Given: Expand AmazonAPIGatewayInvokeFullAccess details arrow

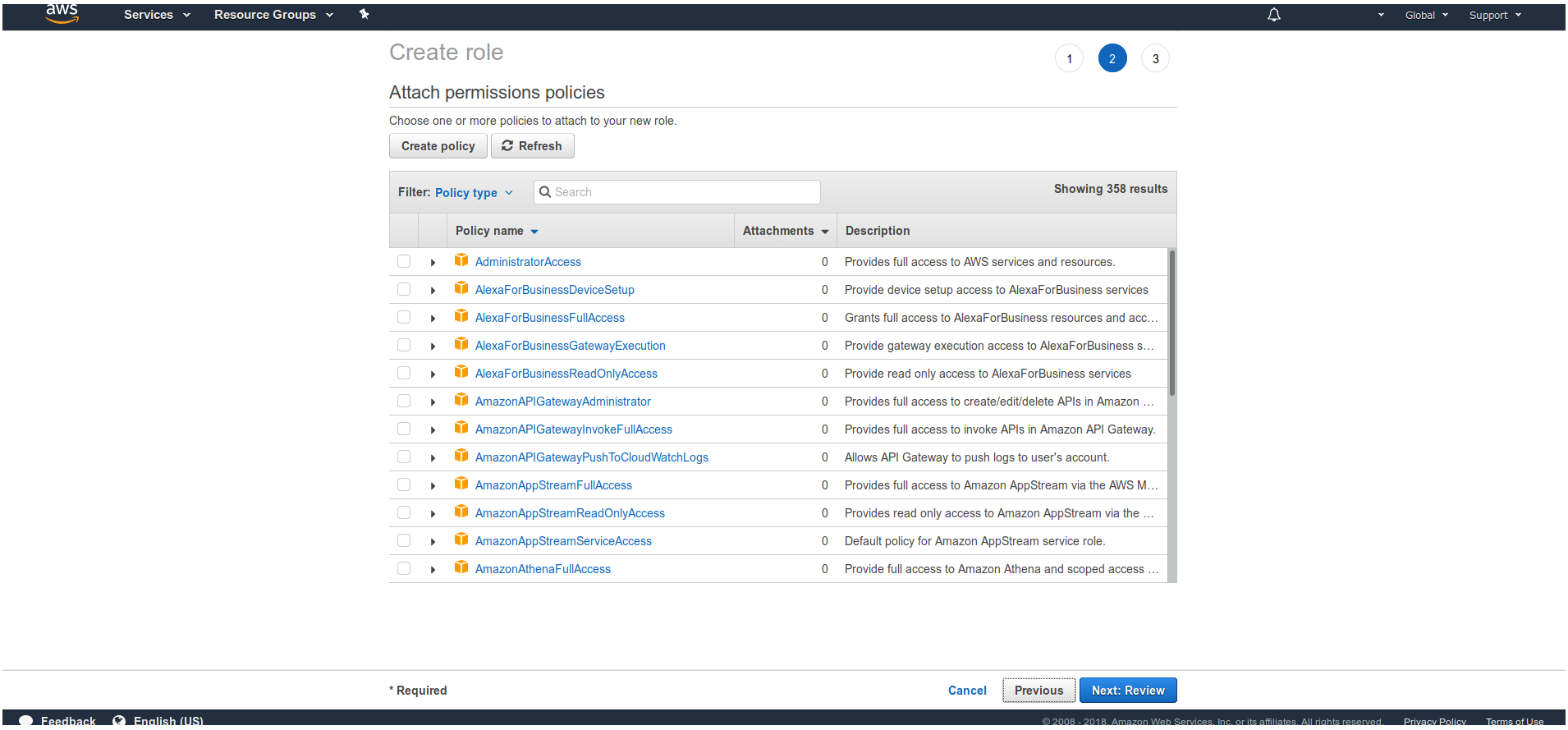Looking at the screenshot, I should click(x=433, y=429).
